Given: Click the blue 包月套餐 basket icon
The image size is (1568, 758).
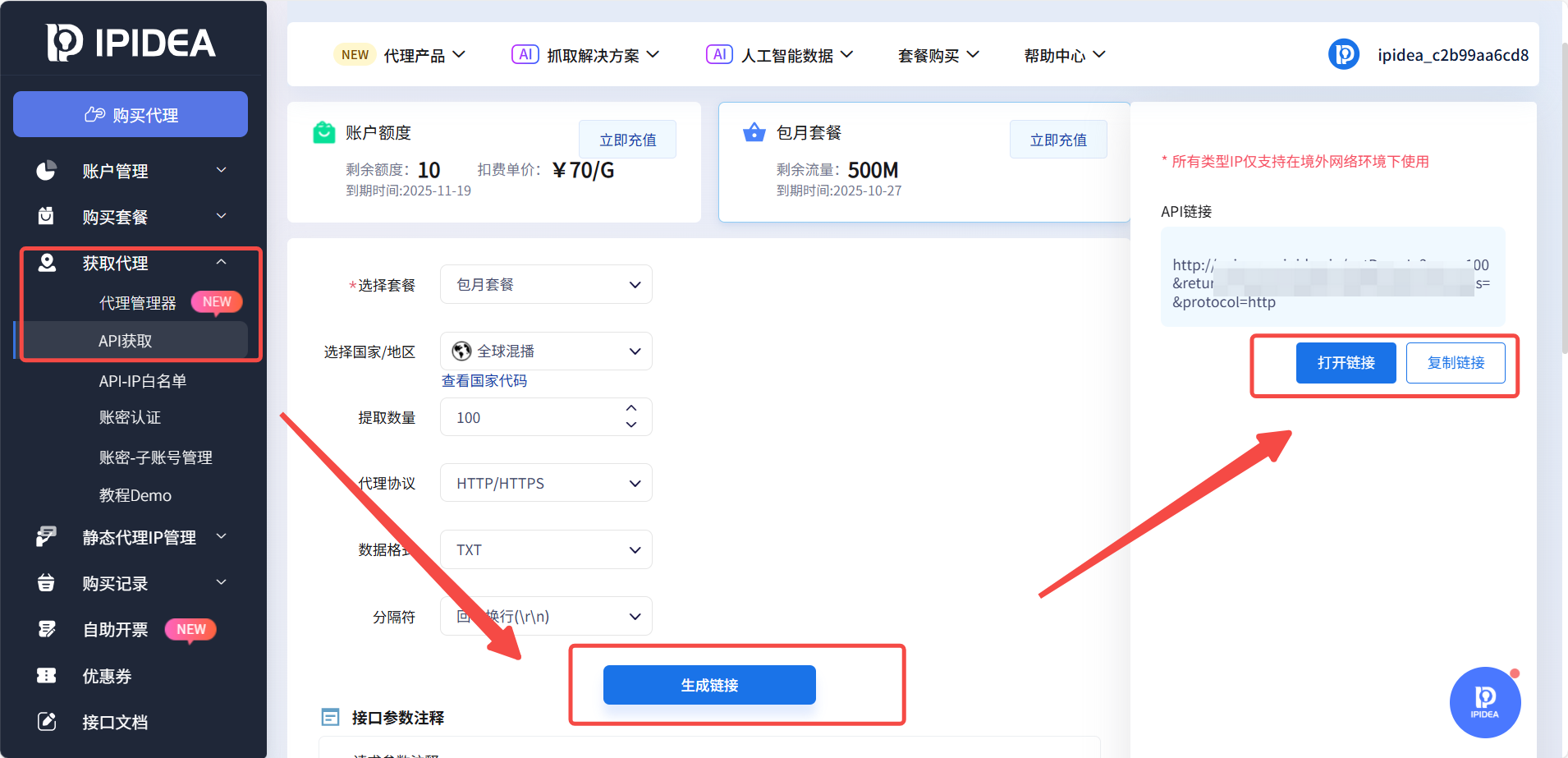Looking at the screenshot, I should tap(754, 132).
